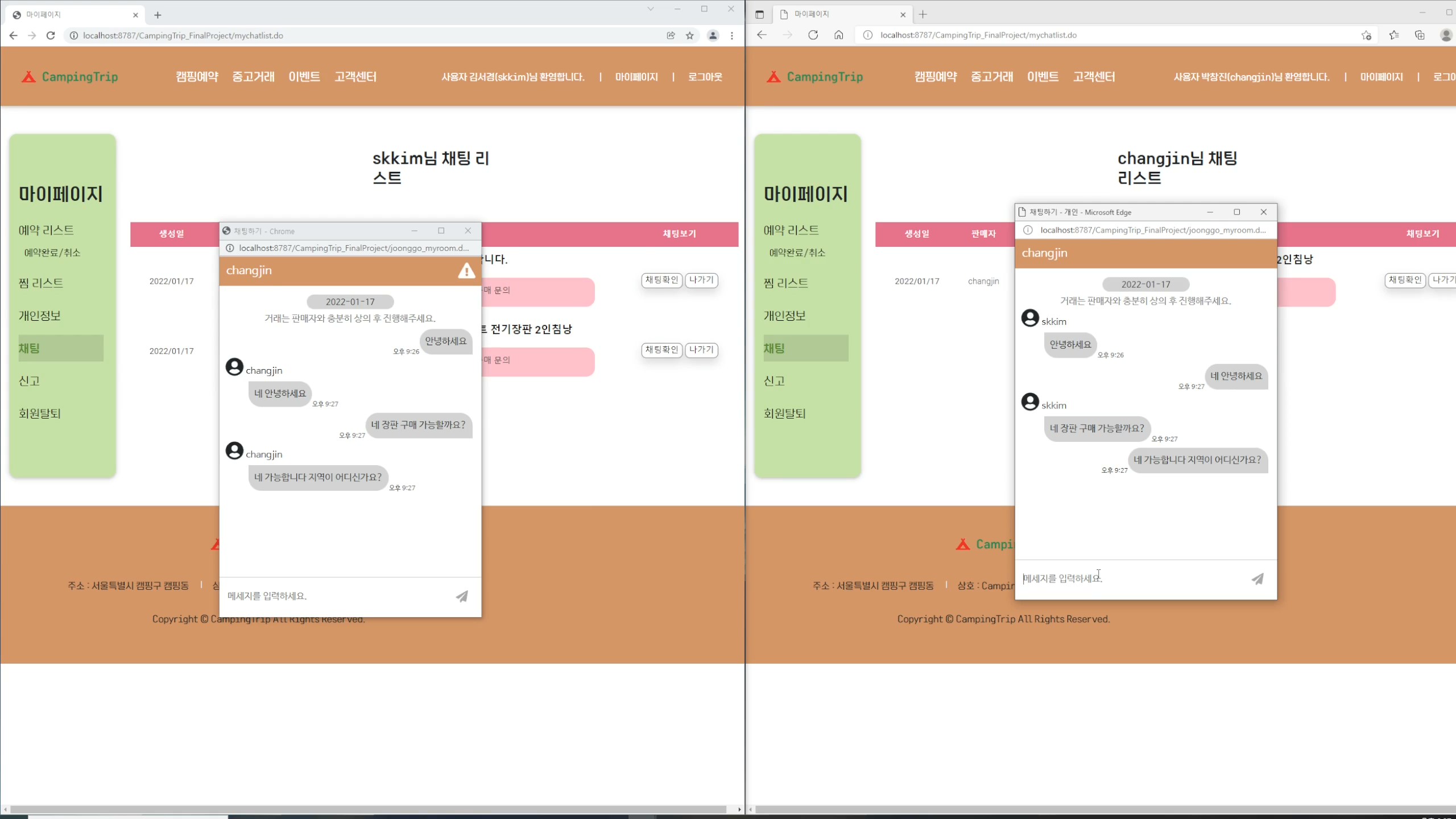Open the Chrome profile avatar icon

pyautogui.click(x=713, y=35)
